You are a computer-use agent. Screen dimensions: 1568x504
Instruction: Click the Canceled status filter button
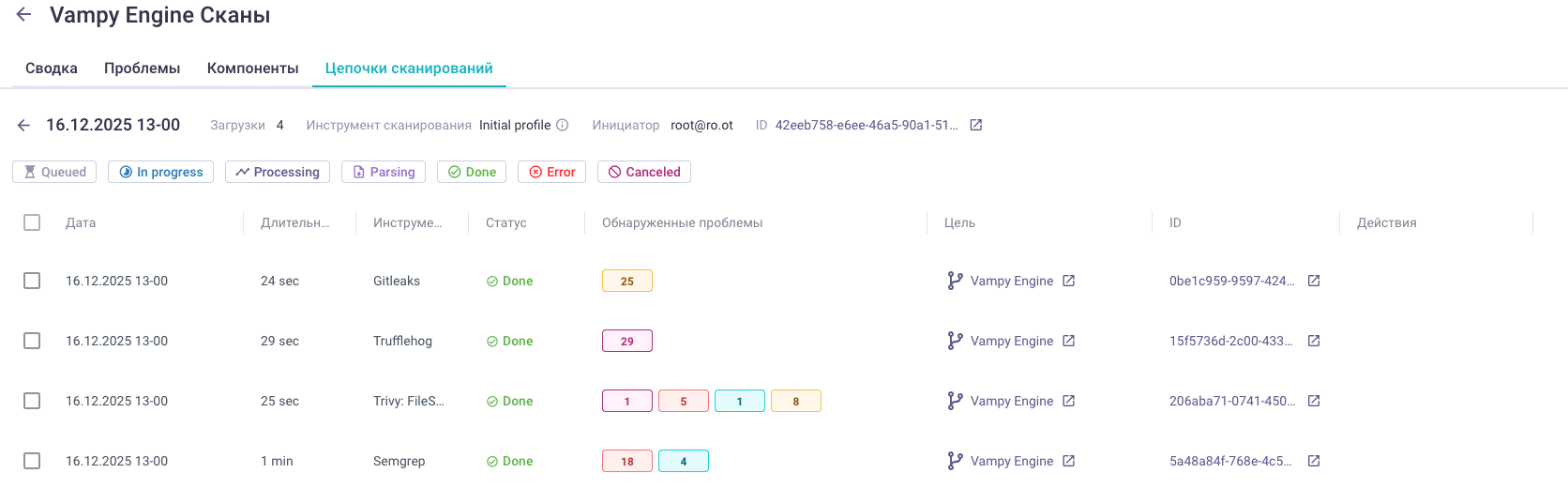point(643,172)
